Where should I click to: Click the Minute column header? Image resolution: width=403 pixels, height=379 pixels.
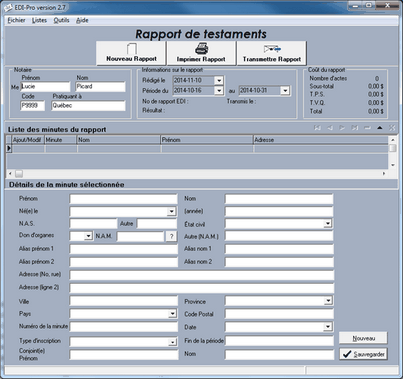pyautogui.click(x=61, y=140)
